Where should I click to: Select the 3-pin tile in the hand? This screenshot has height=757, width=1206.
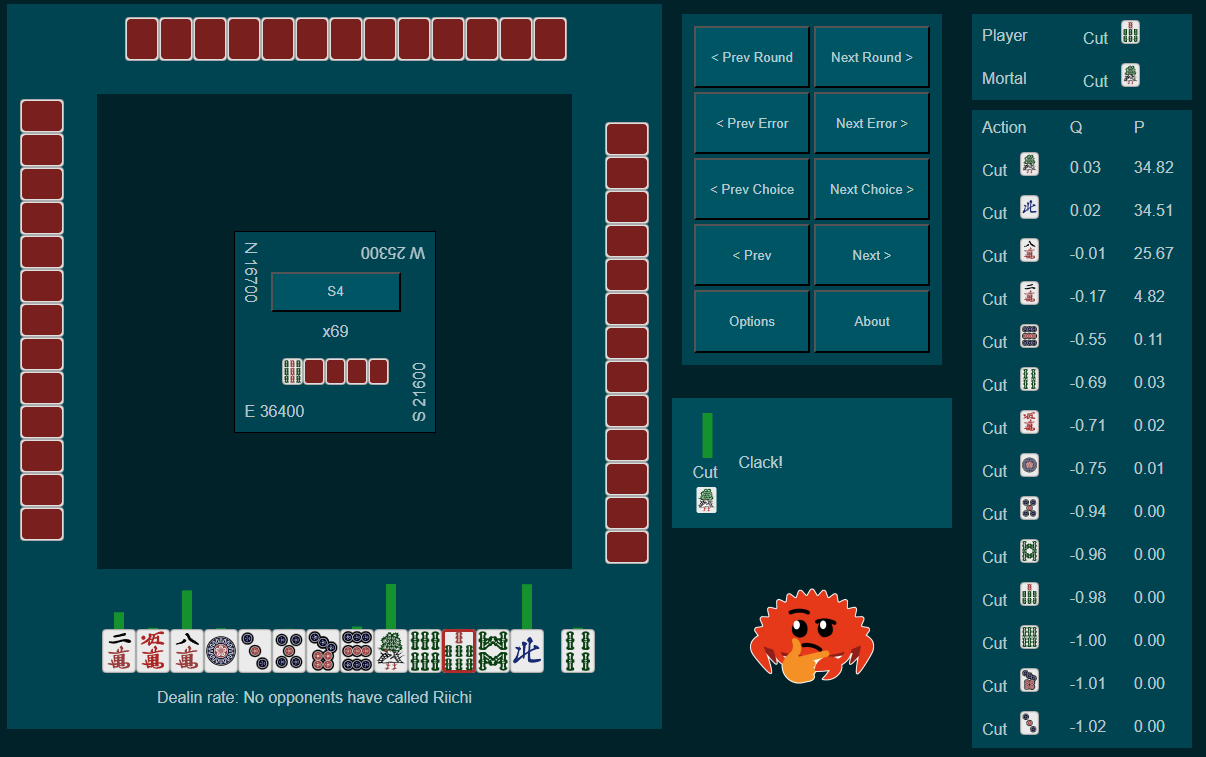255,651
